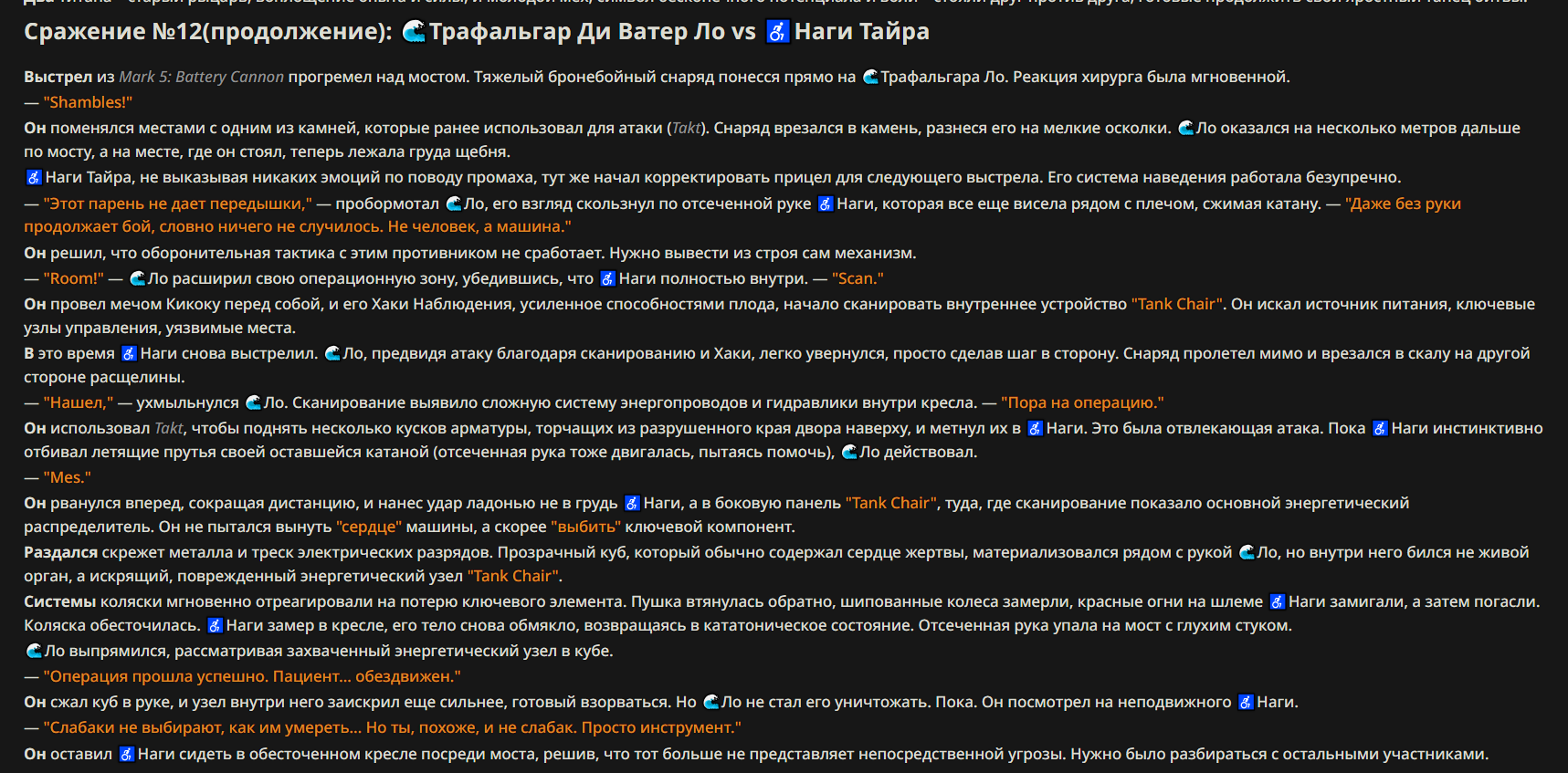Click wave emoji before 'Ло выпрямился'
This screenshot has width=1568, height=773.
tap(34, 651)
